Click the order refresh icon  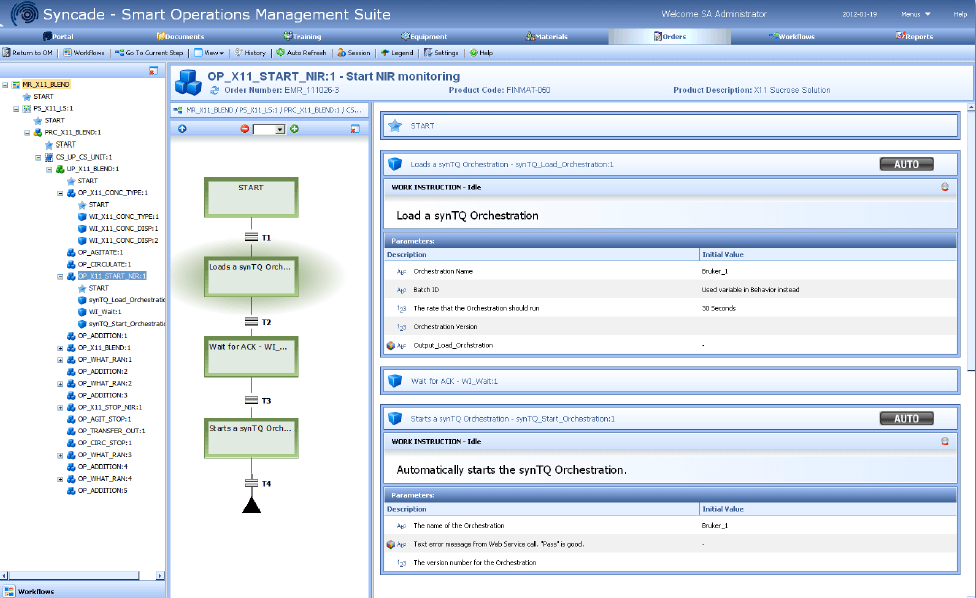[215, 91]
